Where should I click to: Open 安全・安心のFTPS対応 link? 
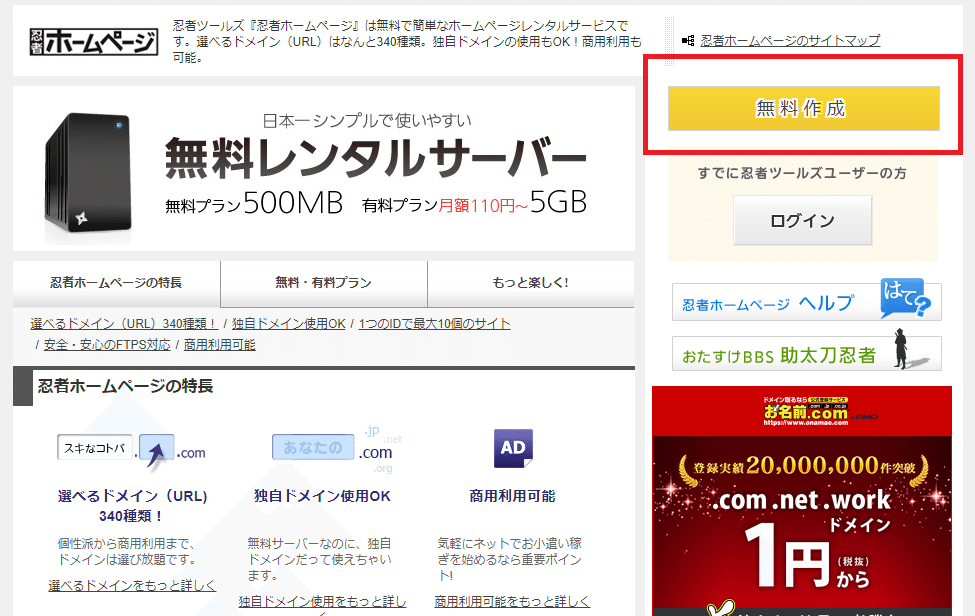(x=107, y=345)
